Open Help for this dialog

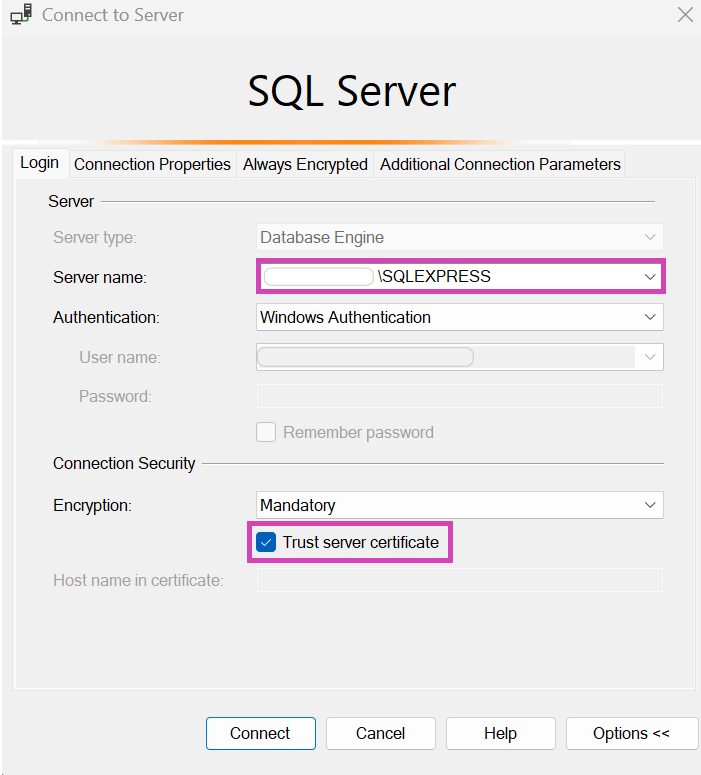point(501,733)
